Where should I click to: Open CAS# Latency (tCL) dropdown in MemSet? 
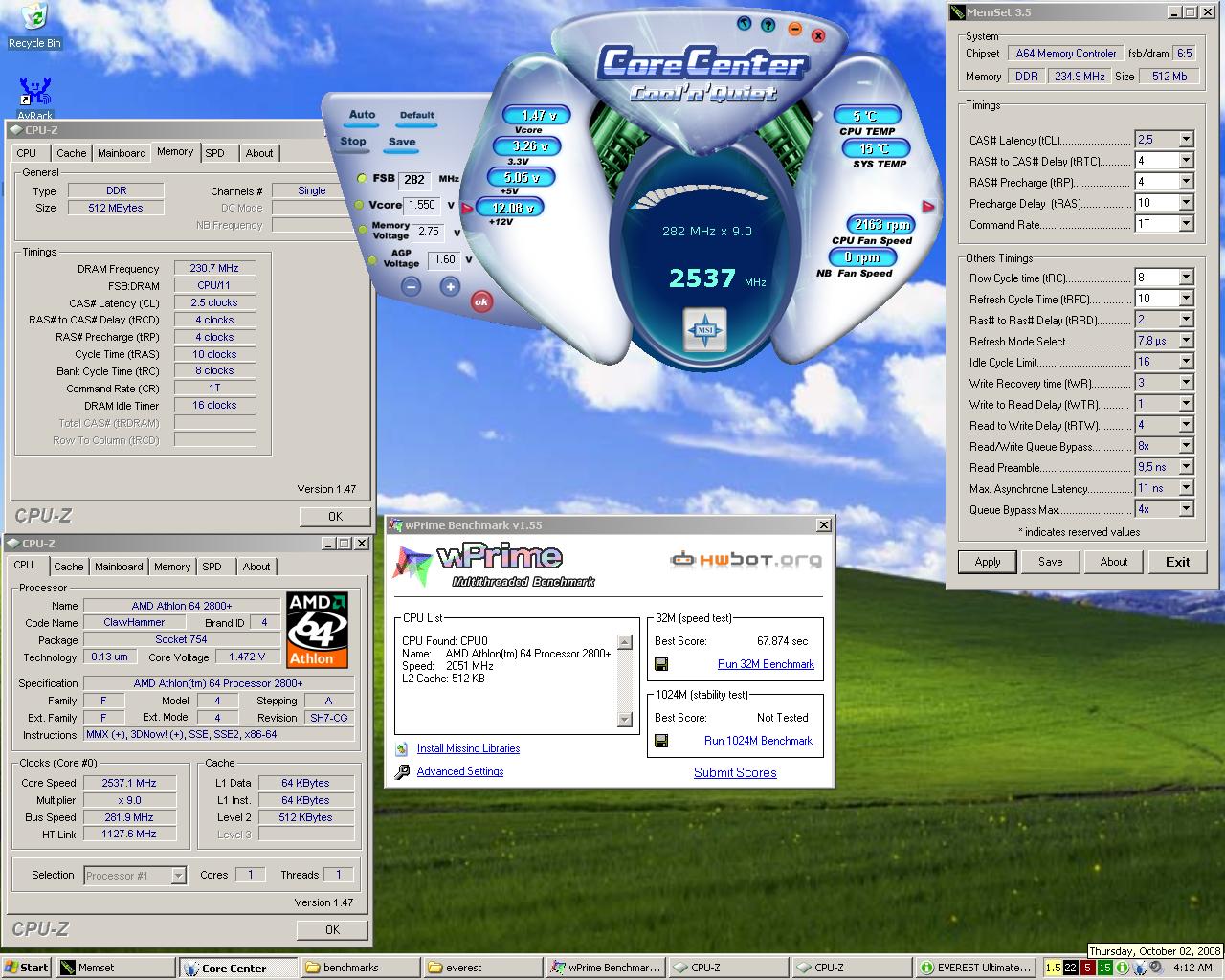(1186, 140)
